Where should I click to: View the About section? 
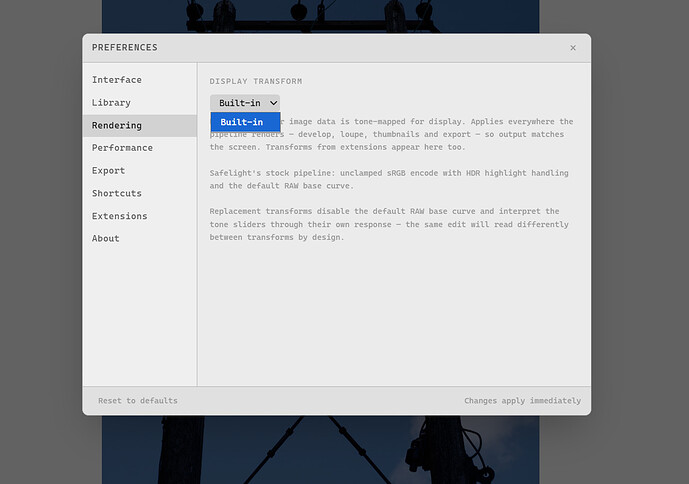click(x=140, y=239)
